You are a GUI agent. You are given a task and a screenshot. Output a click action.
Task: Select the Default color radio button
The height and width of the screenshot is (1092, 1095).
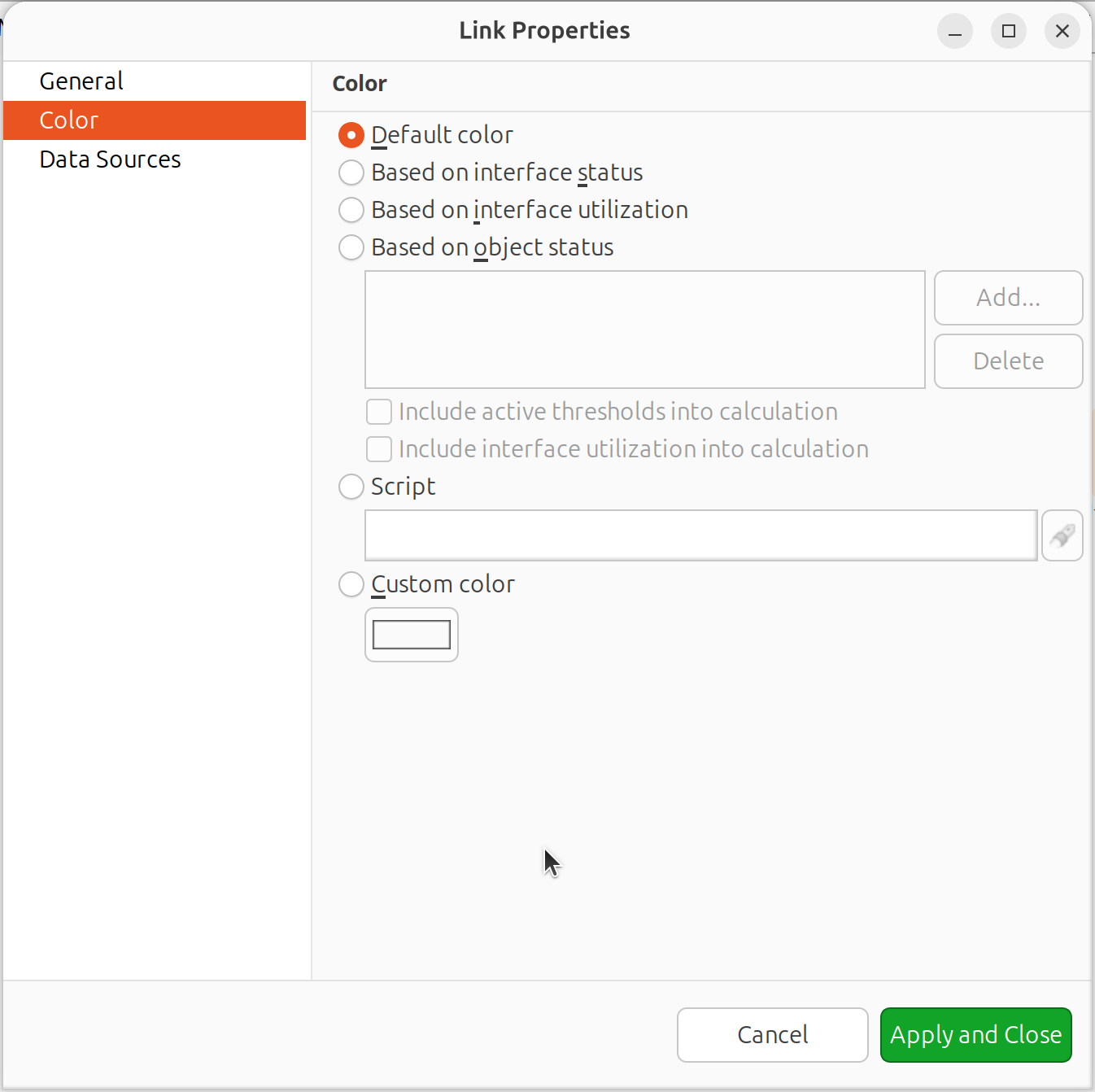351,135
